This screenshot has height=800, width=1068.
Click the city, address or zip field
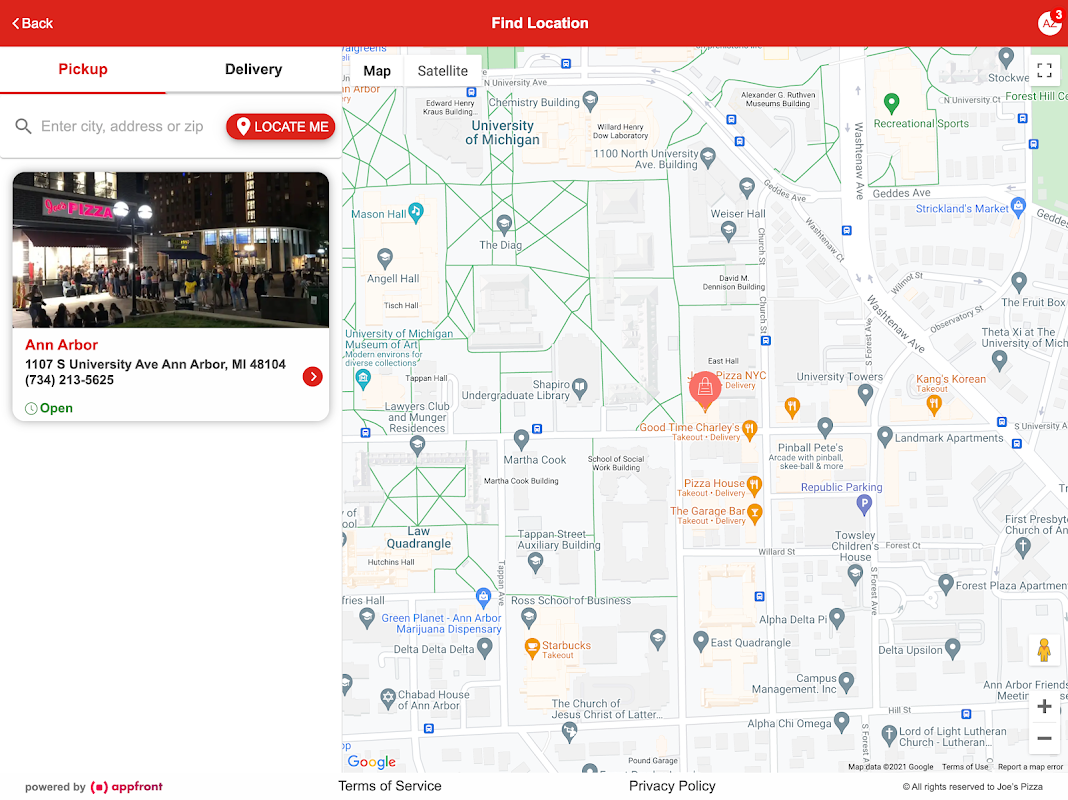pyautogui.click(x=123, y=126)
